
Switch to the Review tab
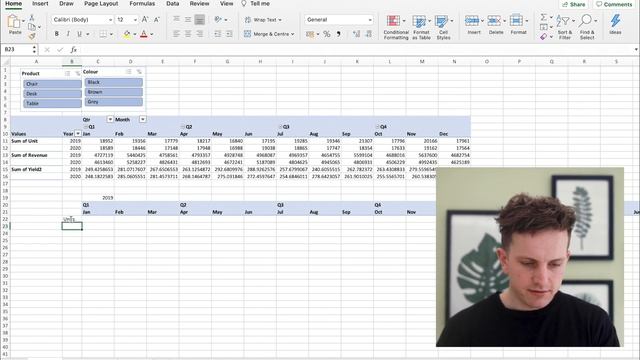199,3
